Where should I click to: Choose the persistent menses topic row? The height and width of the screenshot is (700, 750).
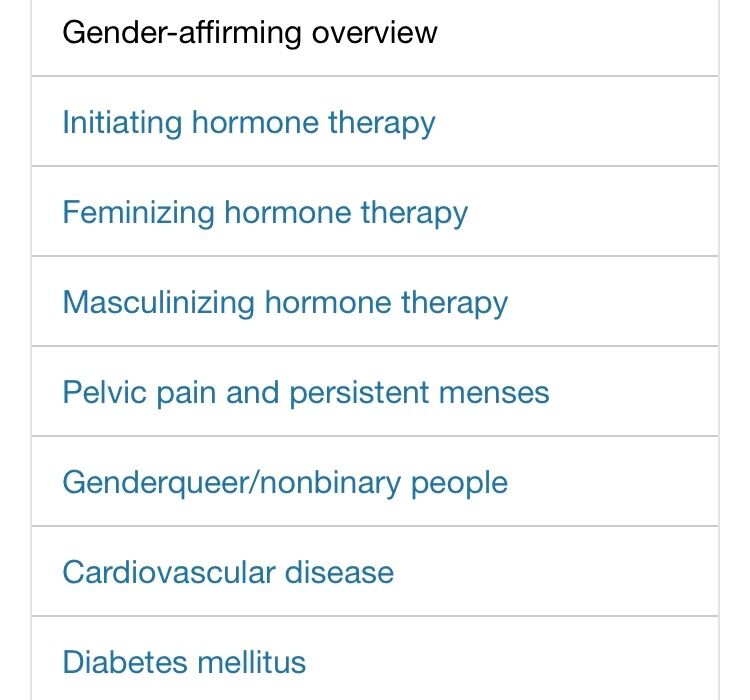[x=375, y=391]
